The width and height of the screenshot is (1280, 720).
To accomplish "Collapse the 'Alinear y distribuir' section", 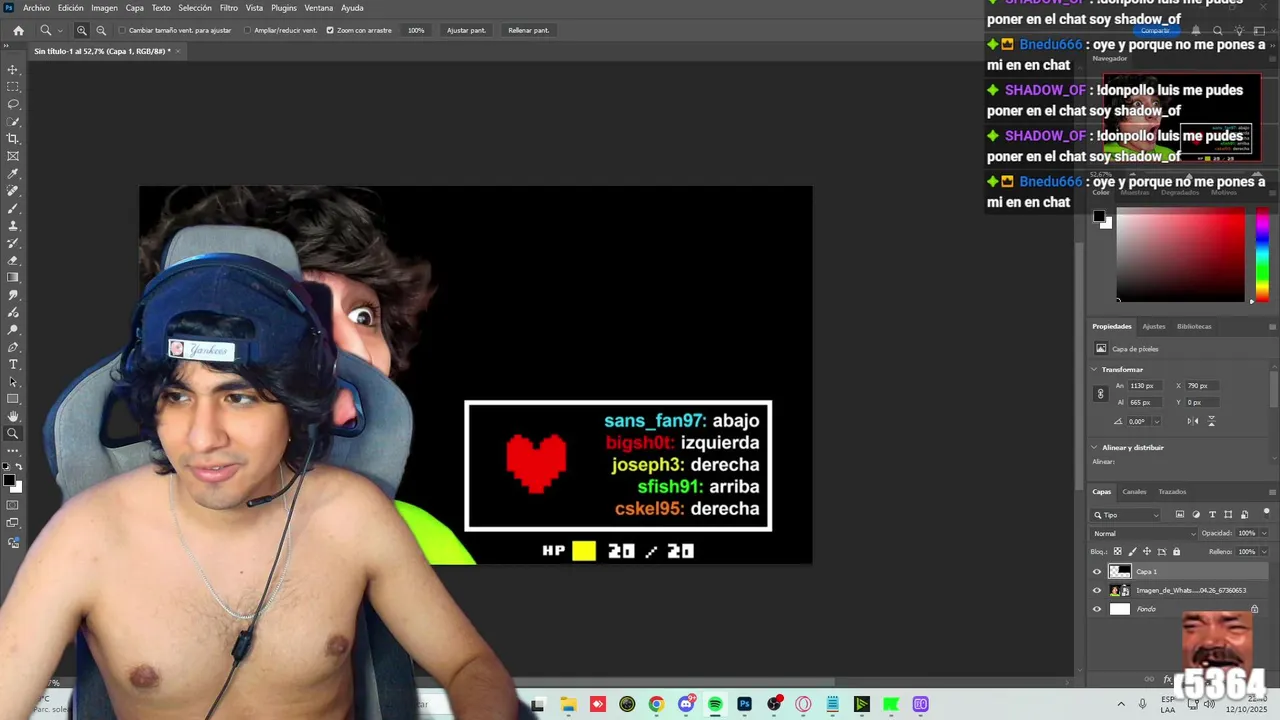I will coord(1094,448).
